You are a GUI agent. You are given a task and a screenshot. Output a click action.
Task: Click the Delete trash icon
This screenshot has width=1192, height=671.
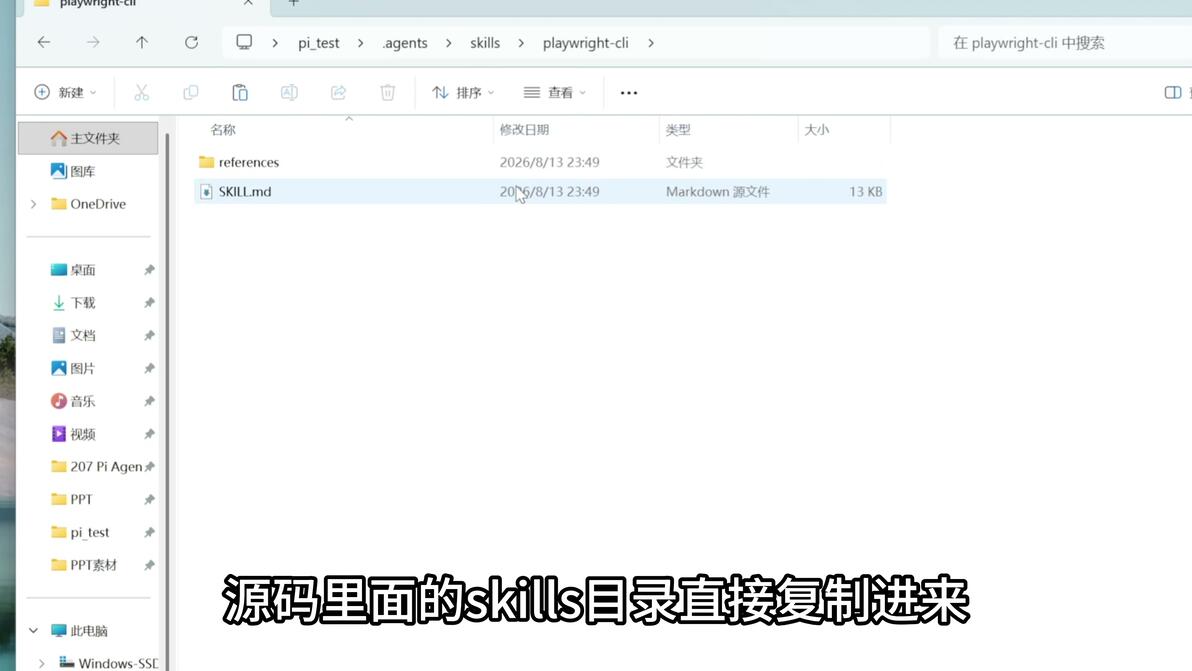tap(388, 93)
